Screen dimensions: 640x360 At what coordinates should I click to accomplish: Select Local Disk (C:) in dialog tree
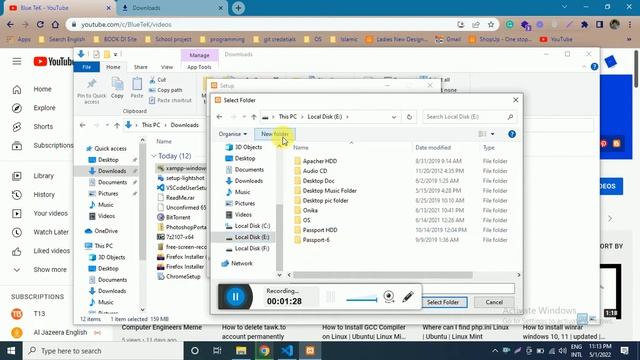(252, 226)
